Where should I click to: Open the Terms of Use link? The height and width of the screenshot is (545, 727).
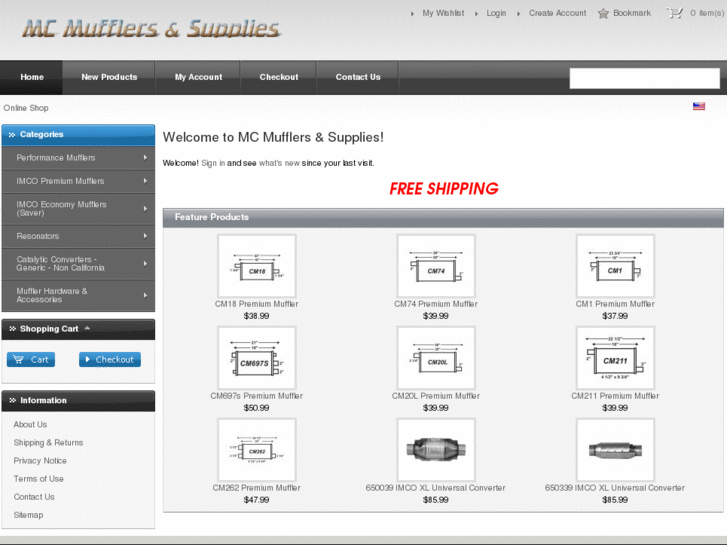(x=38, y=479)
